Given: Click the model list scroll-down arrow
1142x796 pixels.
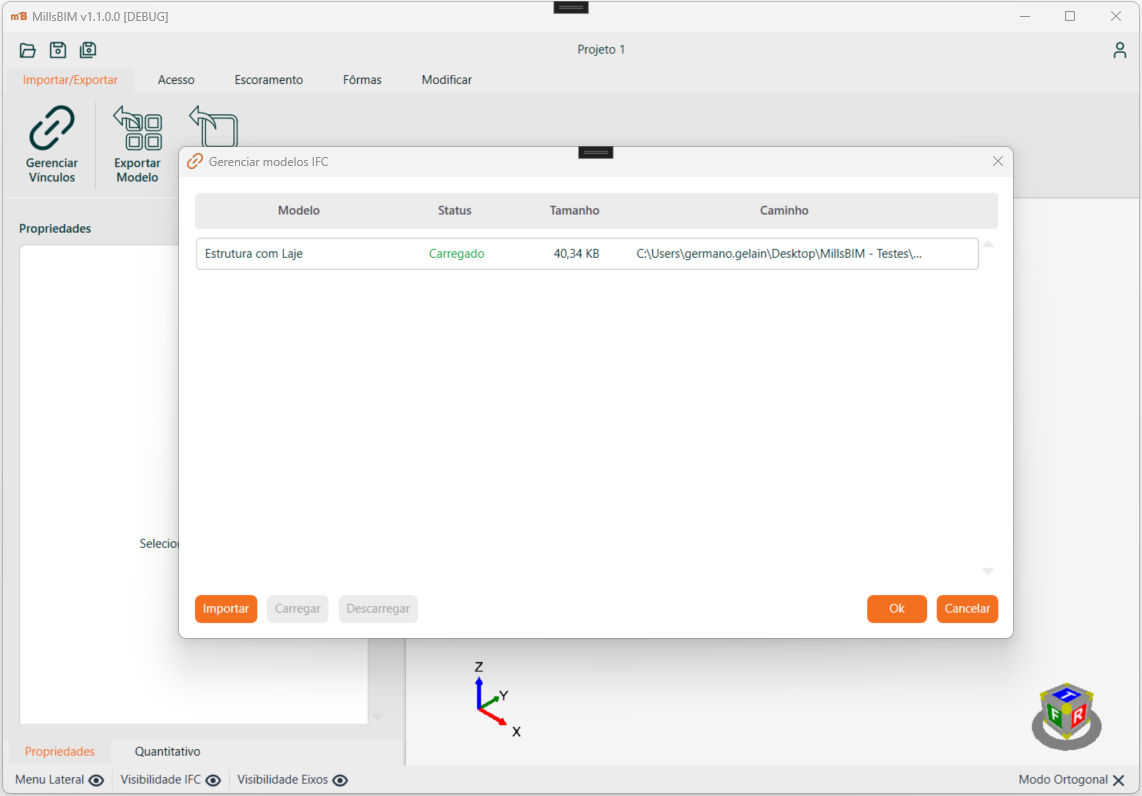Looking at the screenshot, I should 988,571.
